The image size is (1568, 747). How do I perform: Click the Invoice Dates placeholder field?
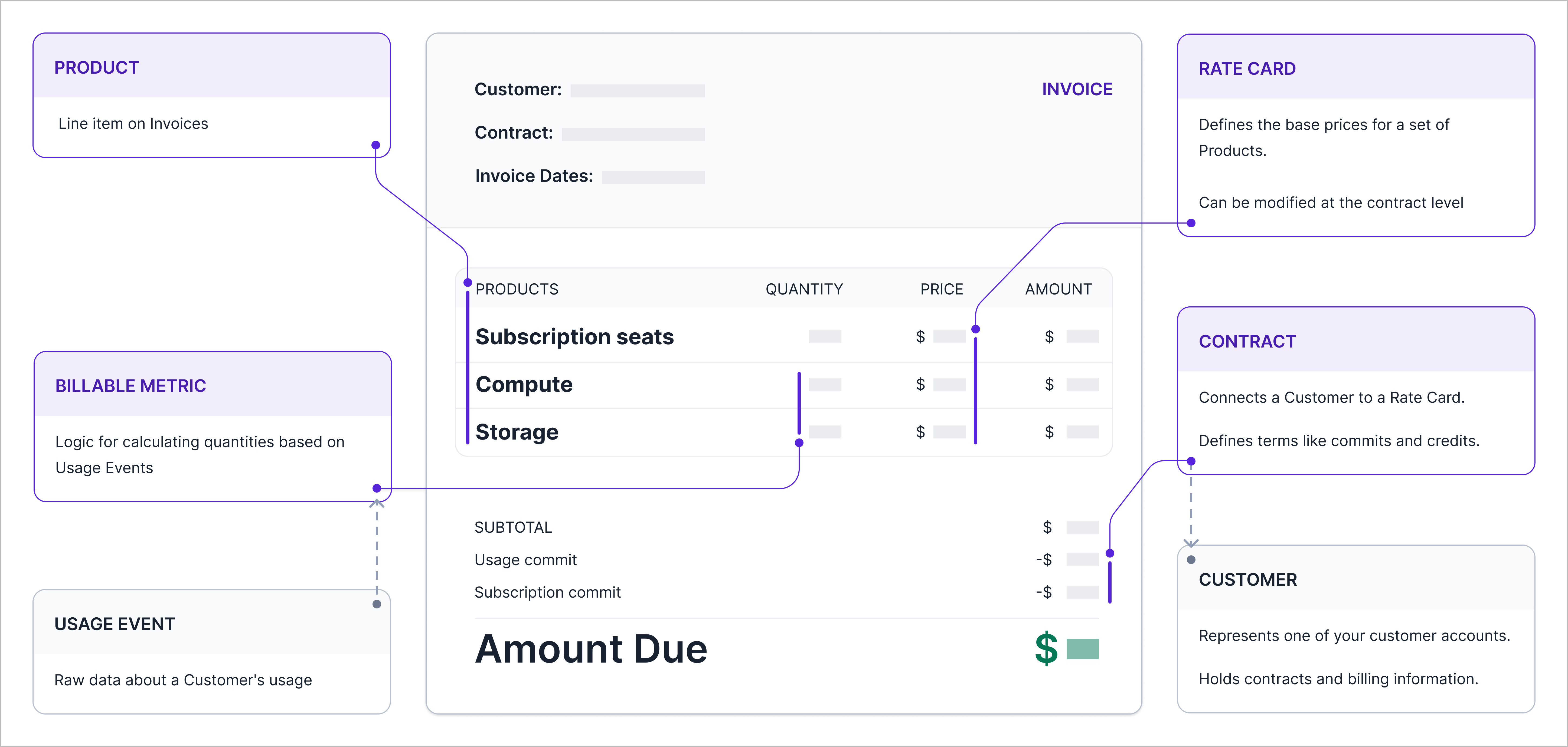(653, 177)
